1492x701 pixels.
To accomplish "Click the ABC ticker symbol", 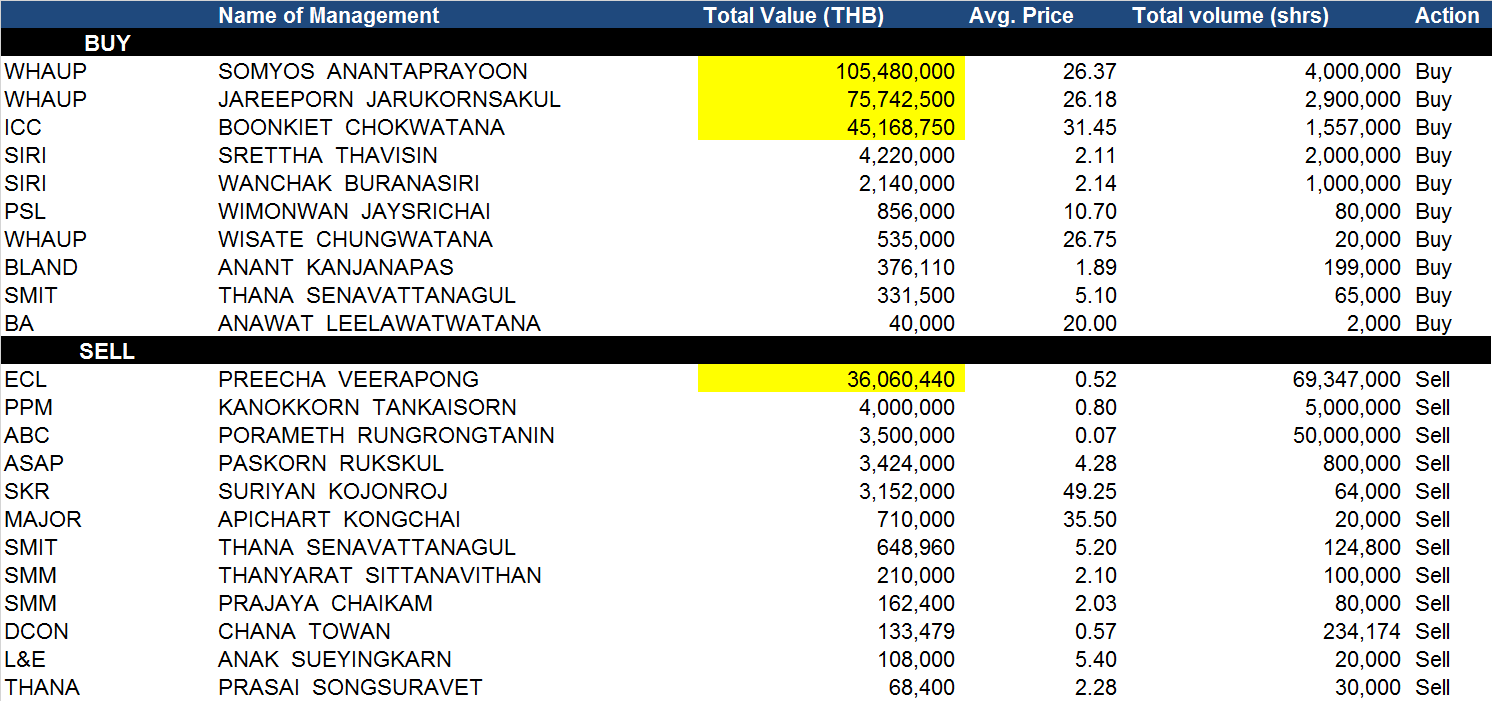I will point(26,435).
